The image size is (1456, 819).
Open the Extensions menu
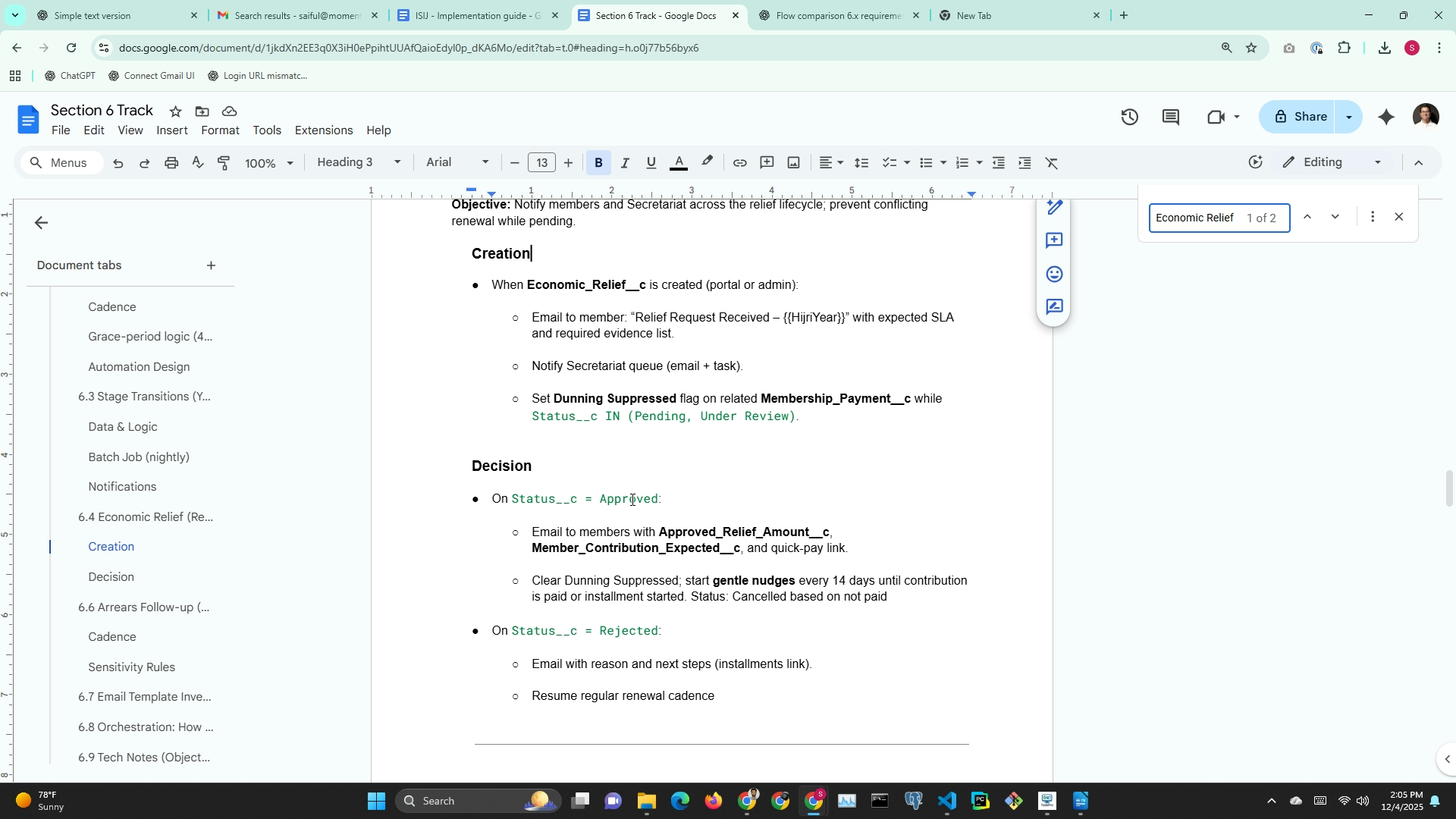click(x=323, y=130)
